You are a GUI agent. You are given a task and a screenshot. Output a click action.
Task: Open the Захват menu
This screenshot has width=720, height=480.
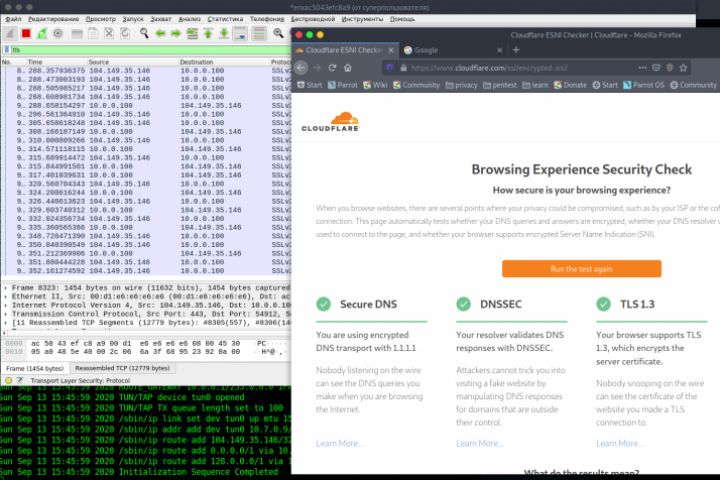[x=161, y=19]
